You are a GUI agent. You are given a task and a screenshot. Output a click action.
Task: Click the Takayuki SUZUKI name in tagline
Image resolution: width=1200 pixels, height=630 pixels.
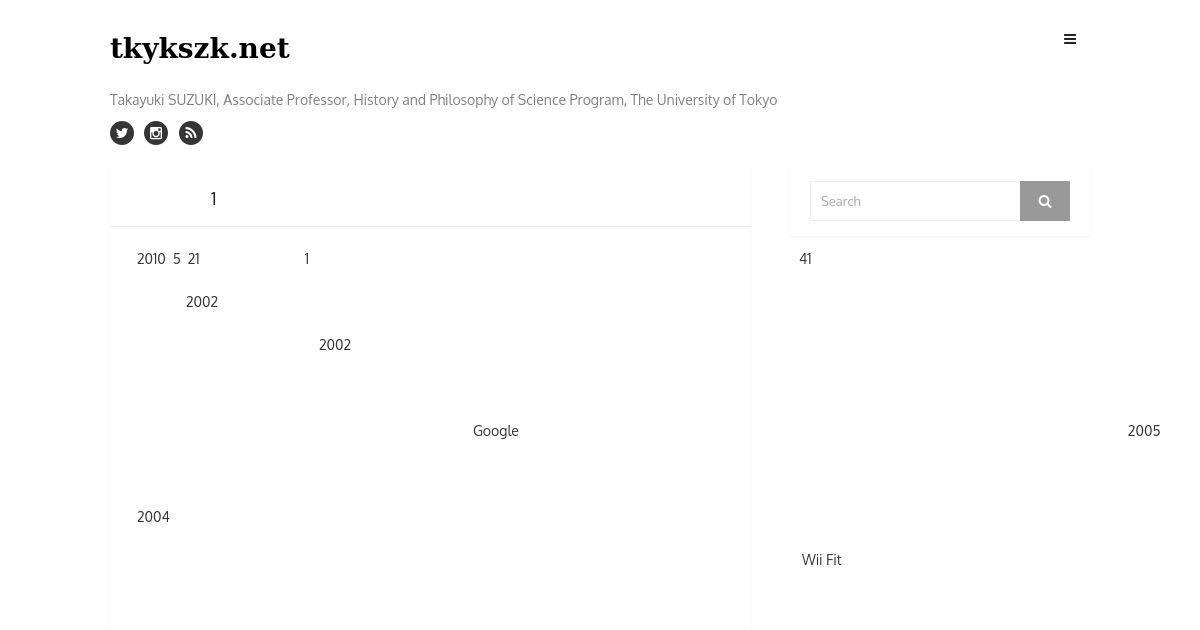coord(163,100)
